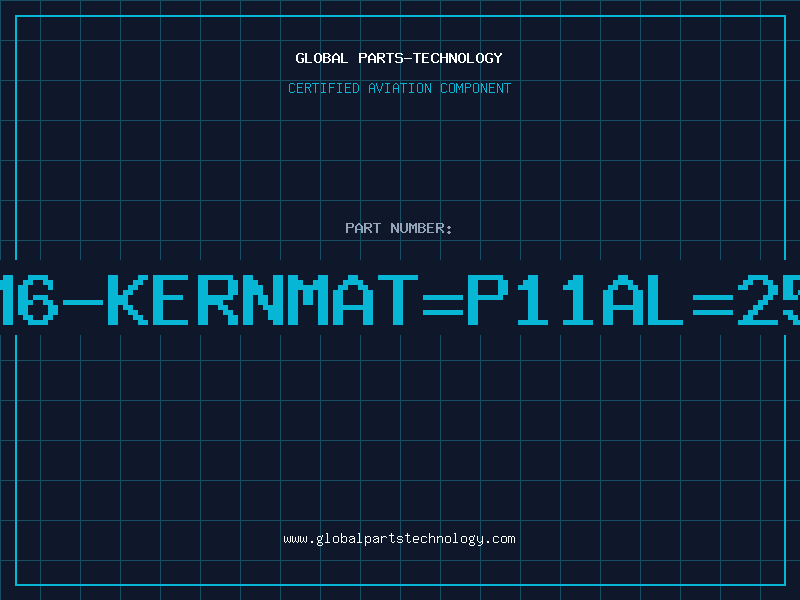Click the GLOBAL PARTS-TECHNOLOGY heading
The width and height of the screenshot is (800, 600).
tap(399, 58)
